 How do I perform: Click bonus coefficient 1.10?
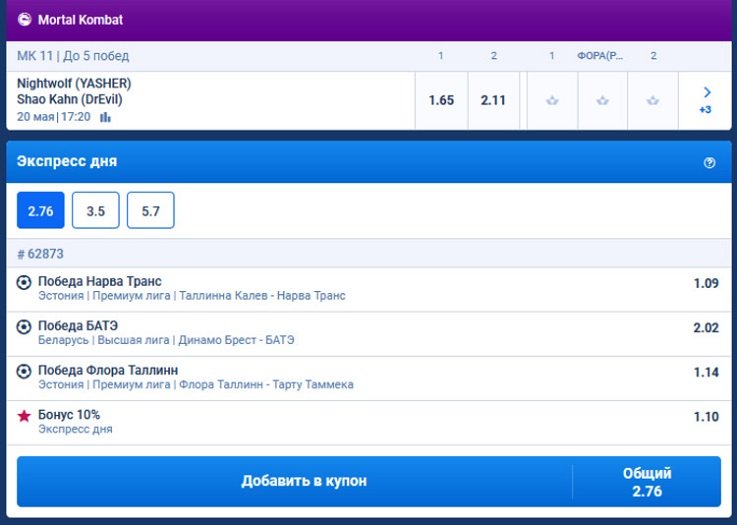pyautogui.click(x=706, y=417)
